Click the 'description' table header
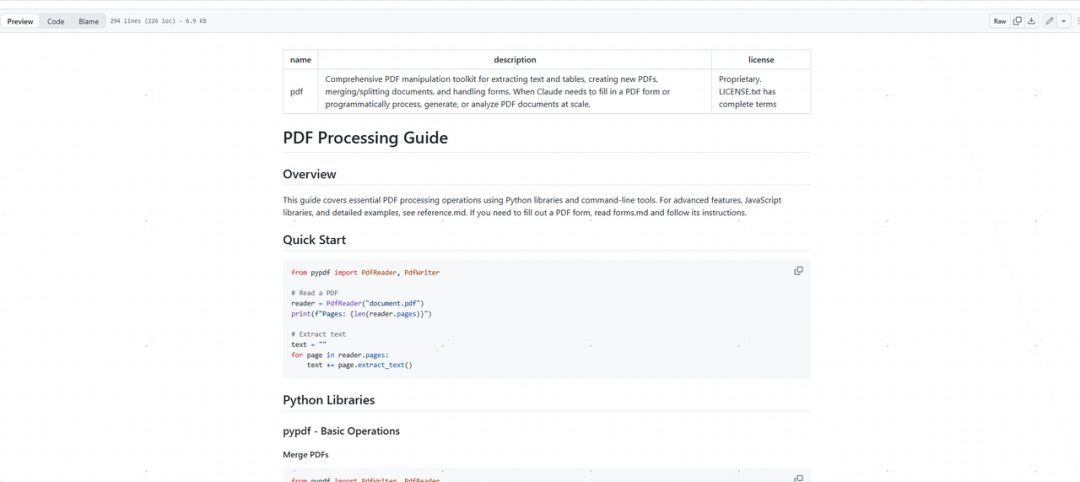 coord(515,60)
